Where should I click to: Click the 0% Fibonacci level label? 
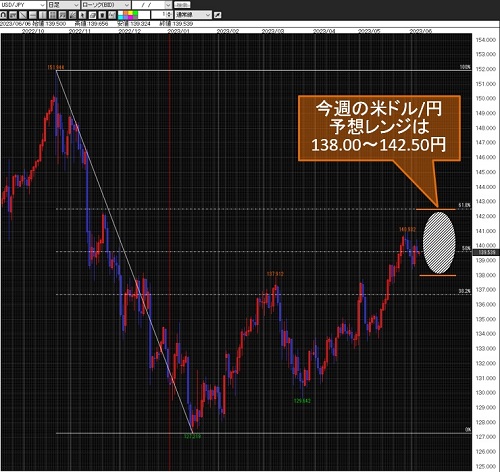468,430
